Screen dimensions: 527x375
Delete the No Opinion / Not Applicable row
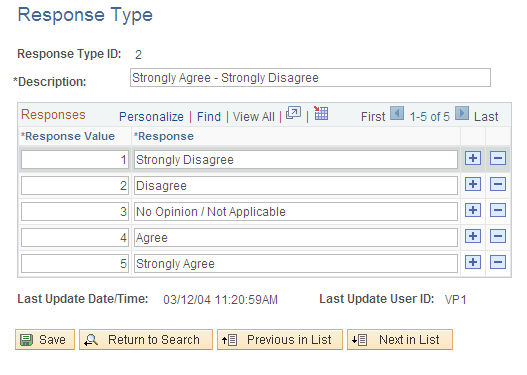pos(498,210)
